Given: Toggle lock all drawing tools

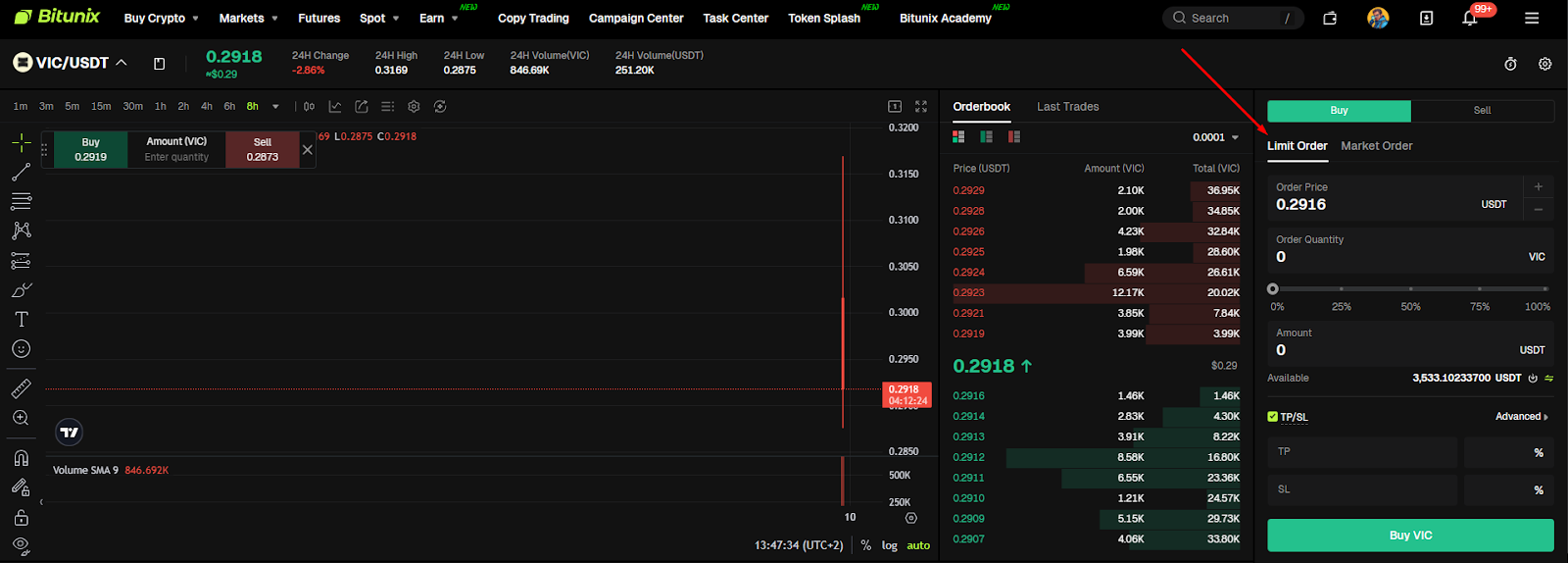Looking at the screenshot, I should point(21,517).
